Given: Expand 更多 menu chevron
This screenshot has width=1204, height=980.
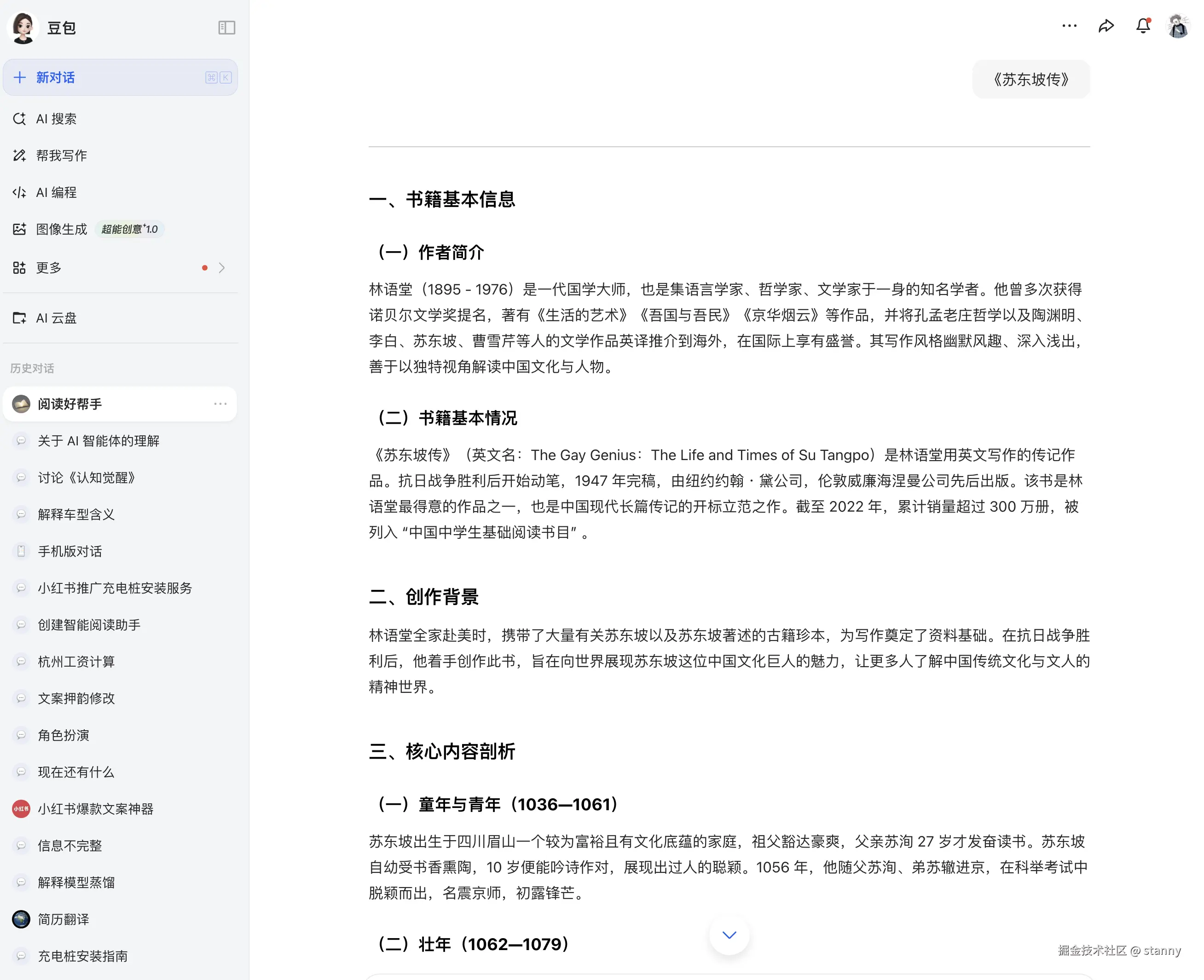Looking at the screenshot, I should pos(222,268).
